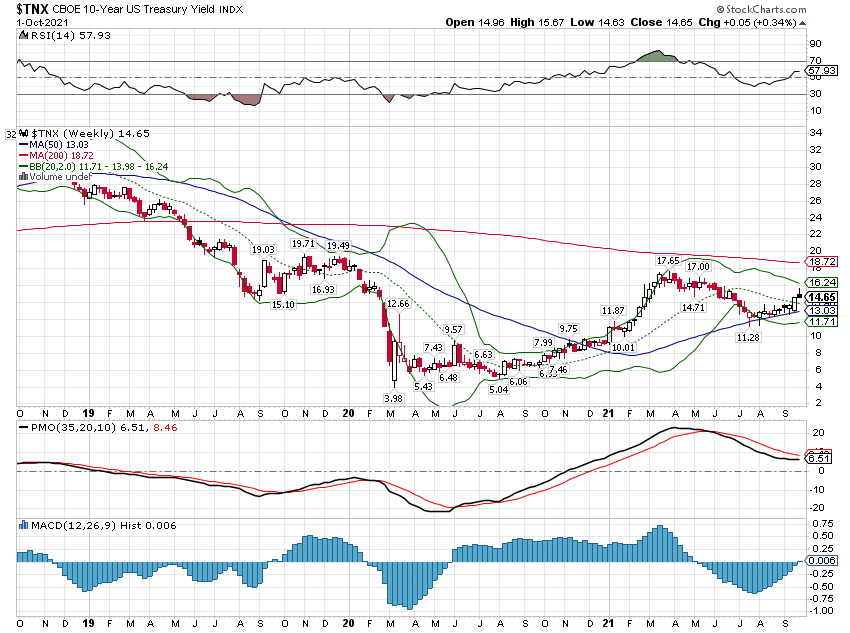Click the red PMO signal value '8.46'
Viewport: 850px width, 633px height.
tap(165, 428)
